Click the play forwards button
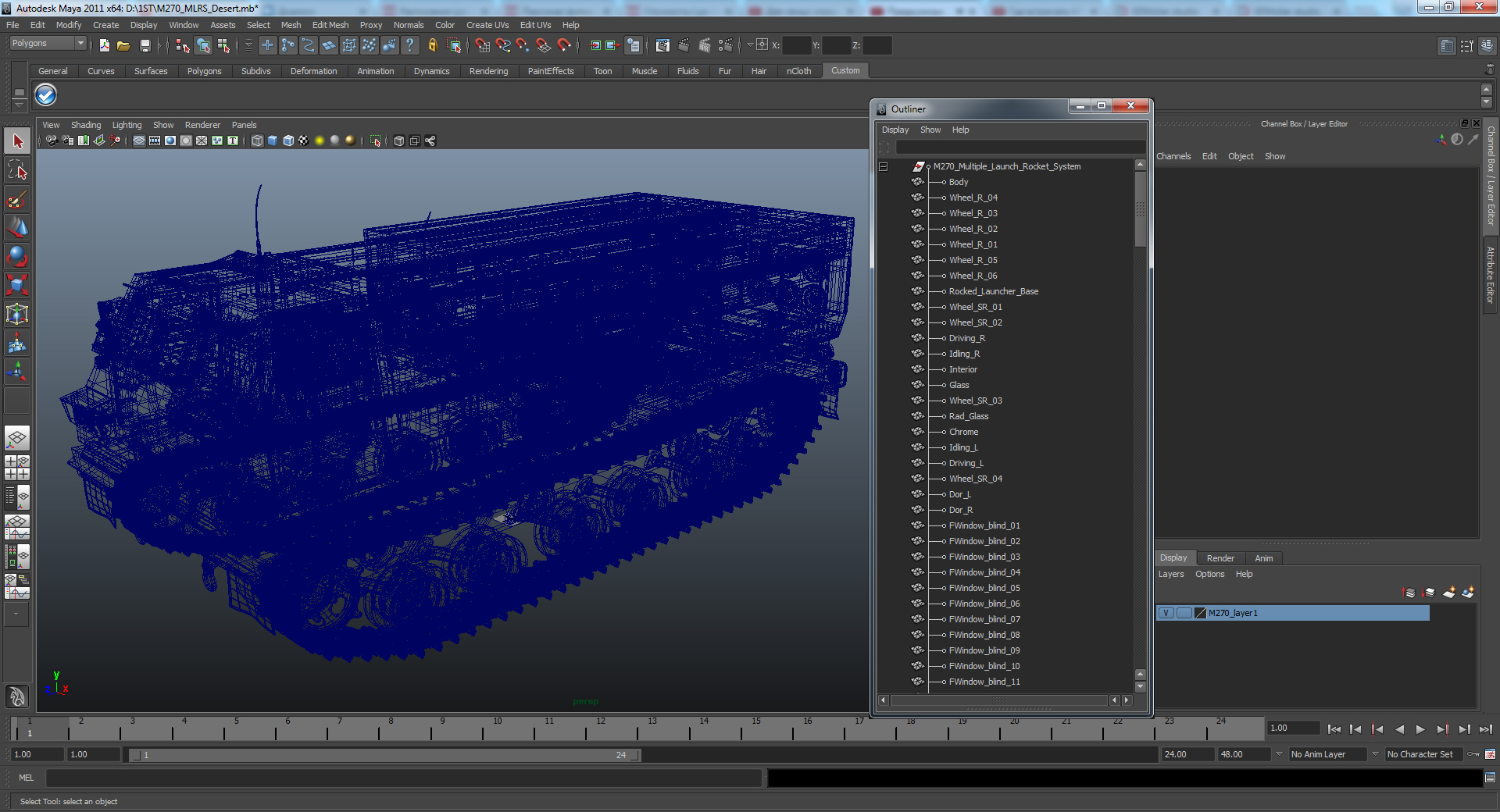Image resolution: width=1500 pixels, height=812 pixels. (1420, 729)
